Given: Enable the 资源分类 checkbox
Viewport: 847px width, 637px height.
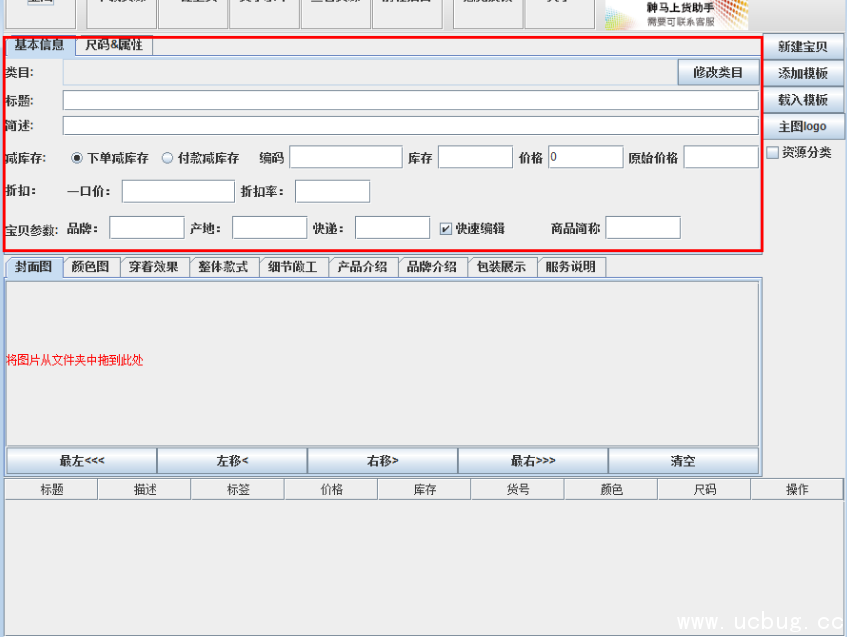Looking at the screenshot, I should pos(773,153).
